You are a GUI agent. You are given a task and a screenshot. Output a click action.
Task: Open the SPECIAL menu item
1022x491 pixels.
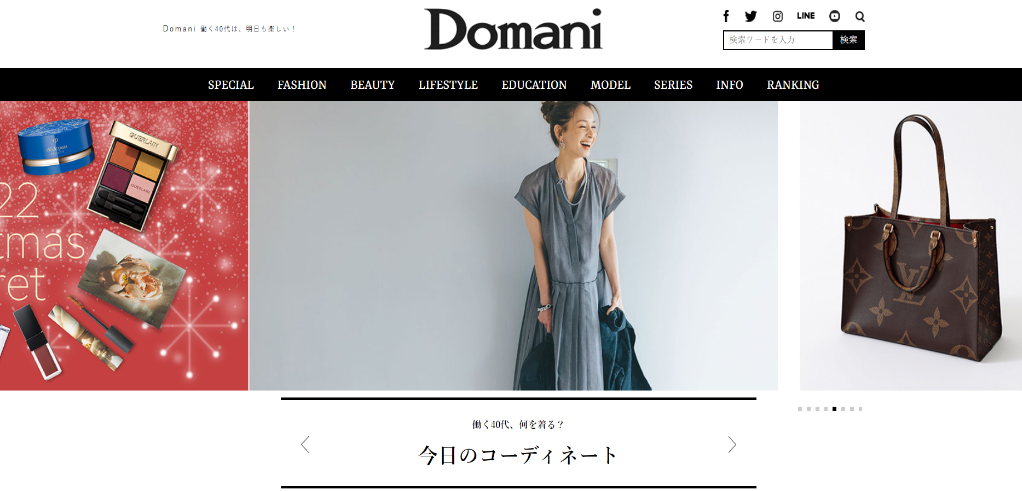(x=231, y=85)
